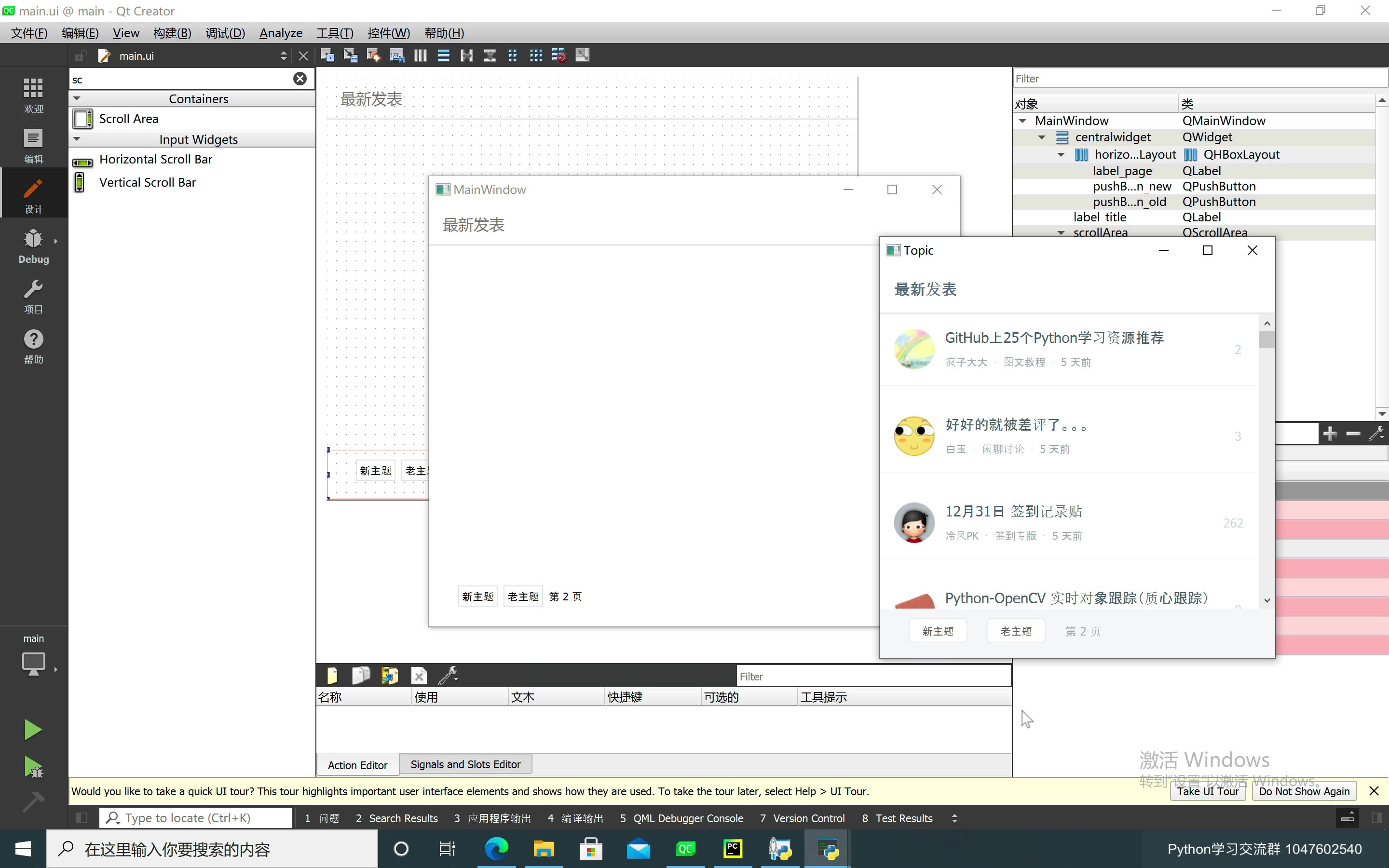Open the Debug mode in sidebar
This screenshot has width=1389, height=868.
[33, 246]
